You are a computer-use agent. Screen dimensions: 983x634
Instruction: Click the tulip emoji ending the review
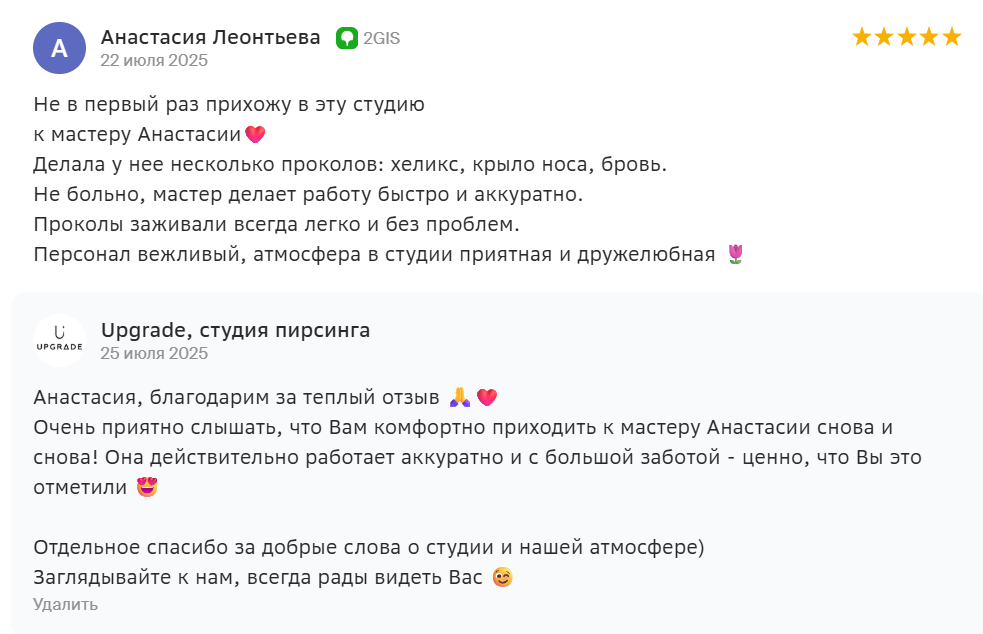[735, 254]
